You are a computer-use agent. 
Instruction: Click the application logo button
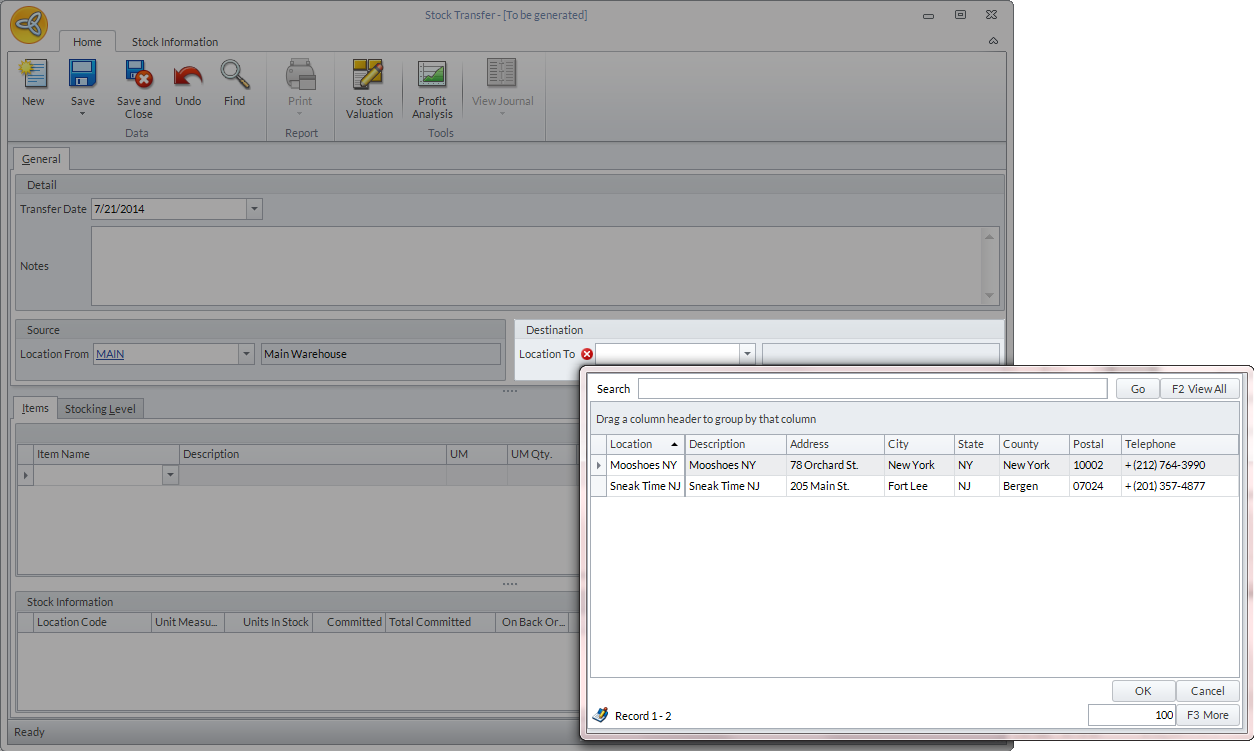(29, 25)
